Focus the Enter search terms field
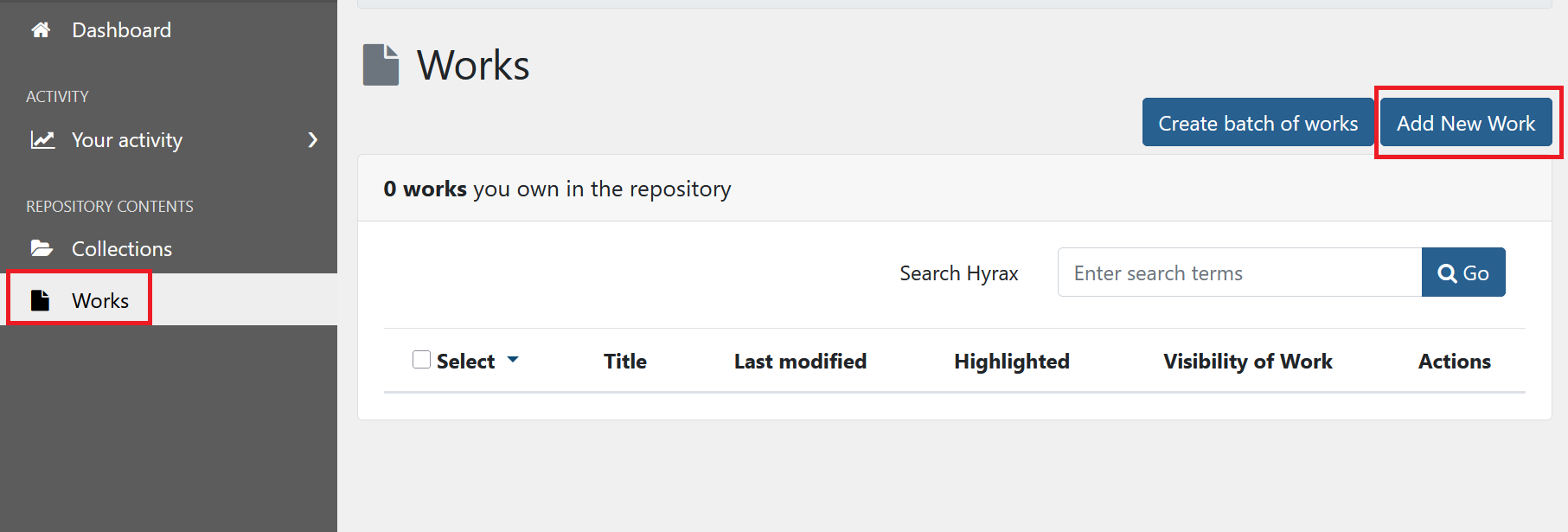Image resolution: width=1568 pixels, height=532 pixels. (x=1238, y=273)
